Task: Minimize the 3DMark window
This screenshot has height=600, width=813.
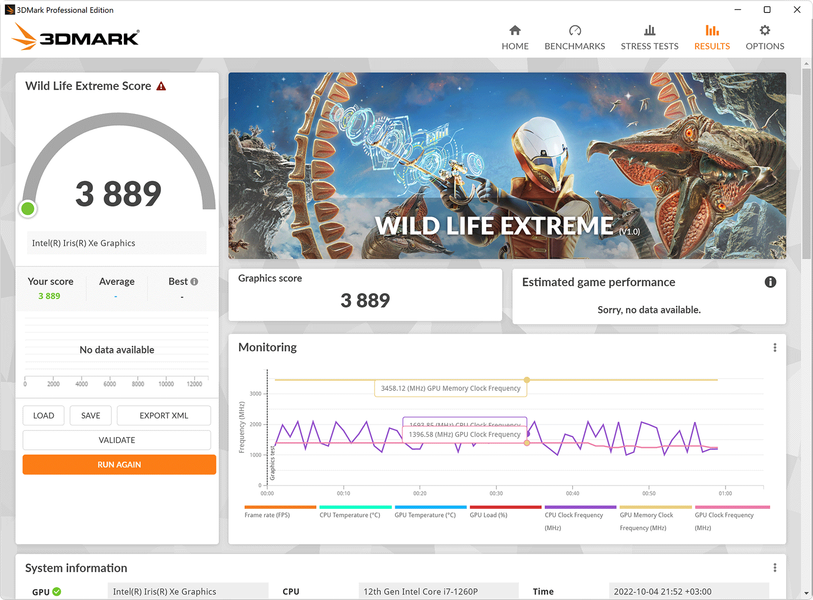Action: pyautogui.click(x=737, y=10)
